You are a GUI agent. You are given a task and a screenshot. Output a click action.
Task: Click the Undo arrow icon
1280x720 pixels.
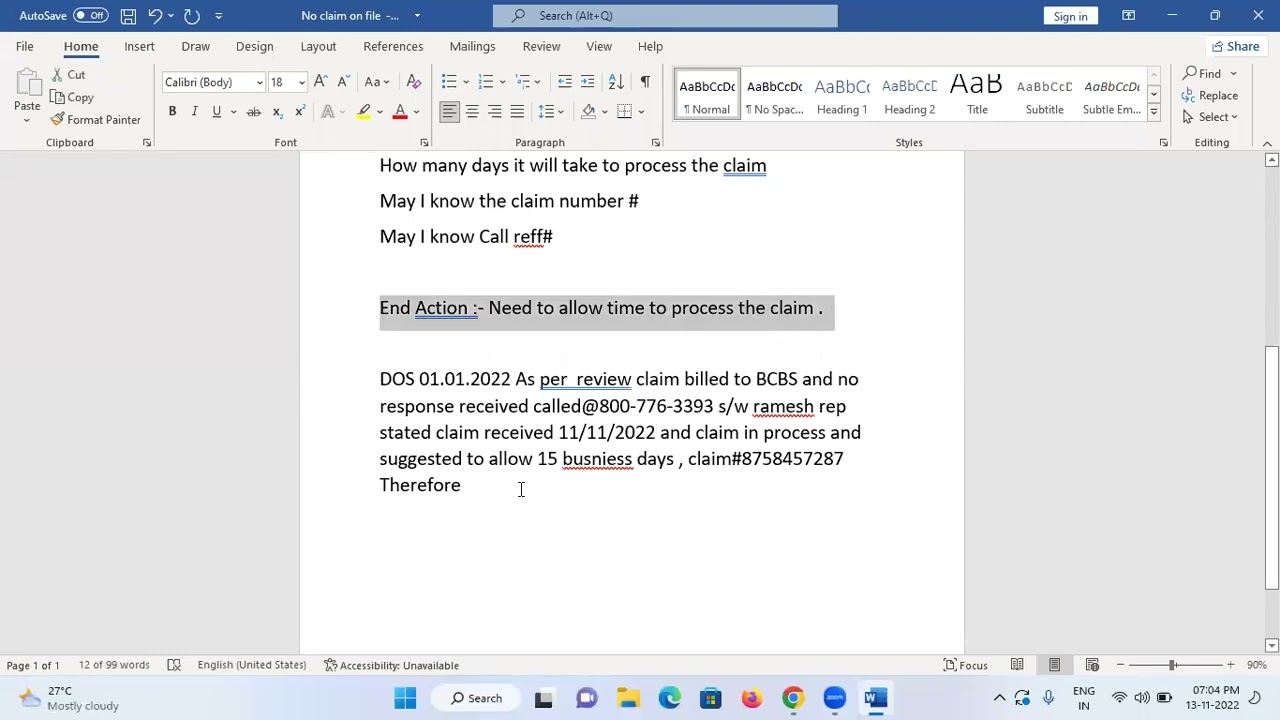pos(155,15)
